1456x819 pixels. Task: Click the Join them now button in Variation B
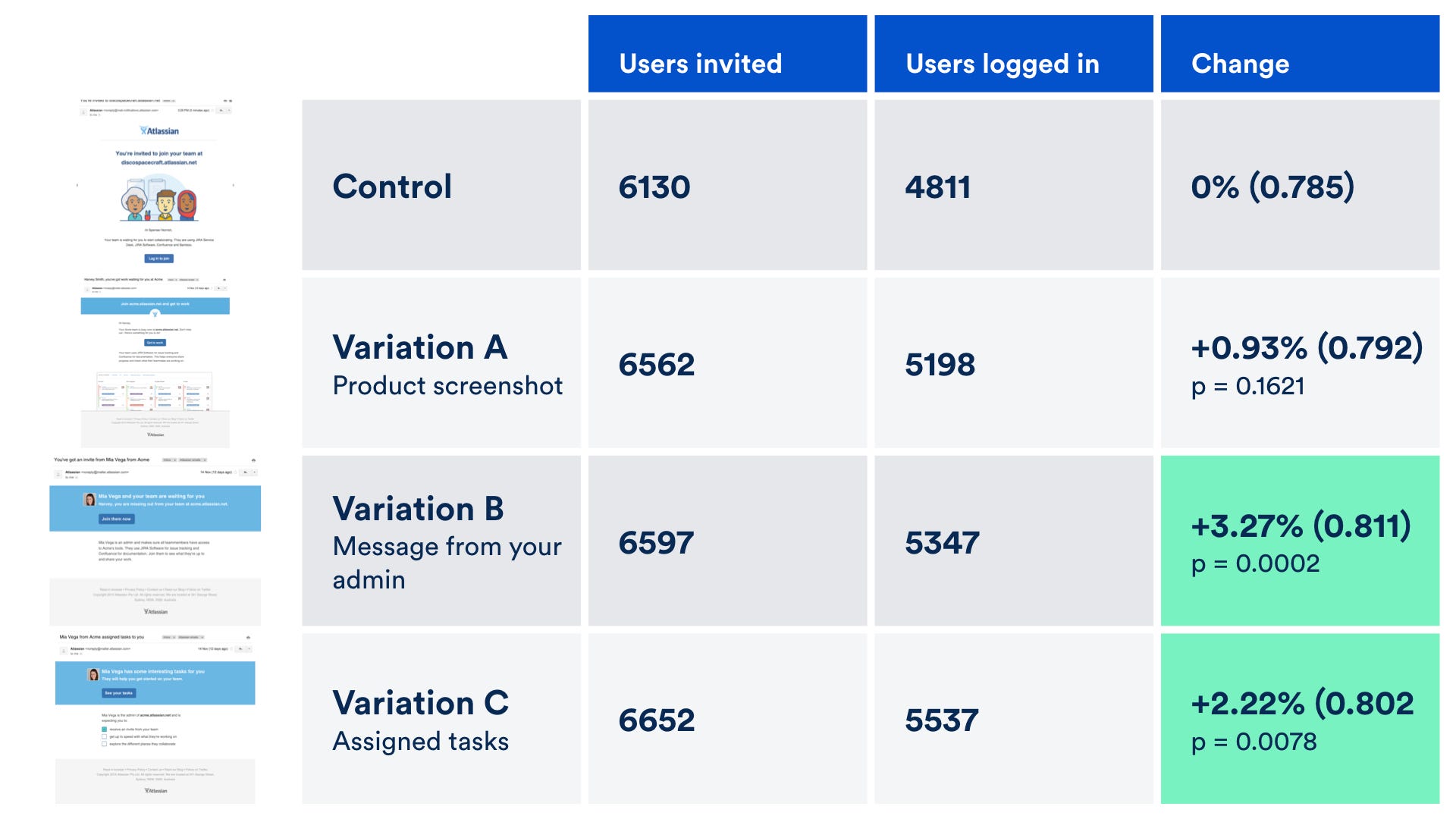tap(116, 519)
